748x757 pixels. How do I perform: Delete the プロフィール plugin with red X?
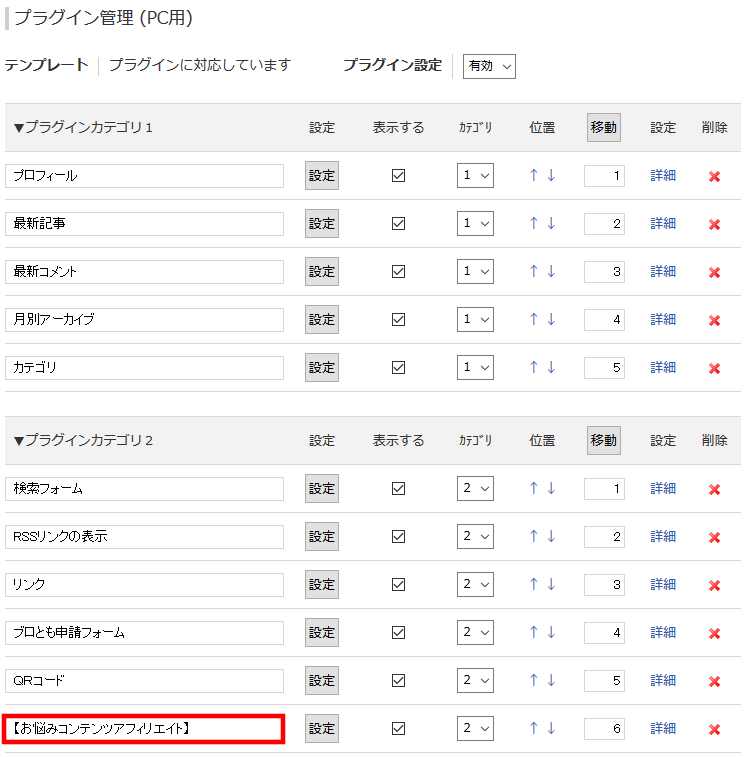coord(714,176)
